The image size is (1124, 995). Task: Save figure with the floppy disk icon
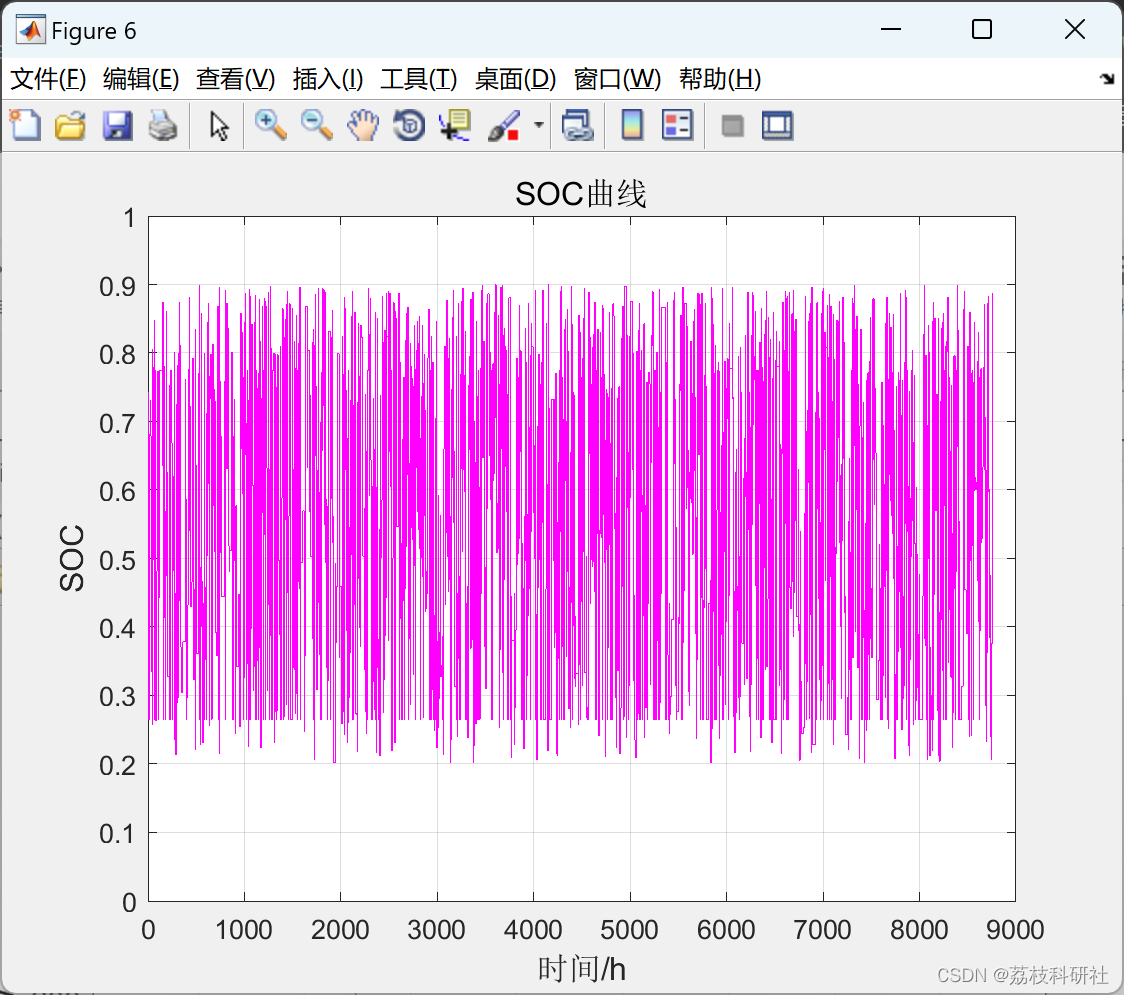[117, 125]
